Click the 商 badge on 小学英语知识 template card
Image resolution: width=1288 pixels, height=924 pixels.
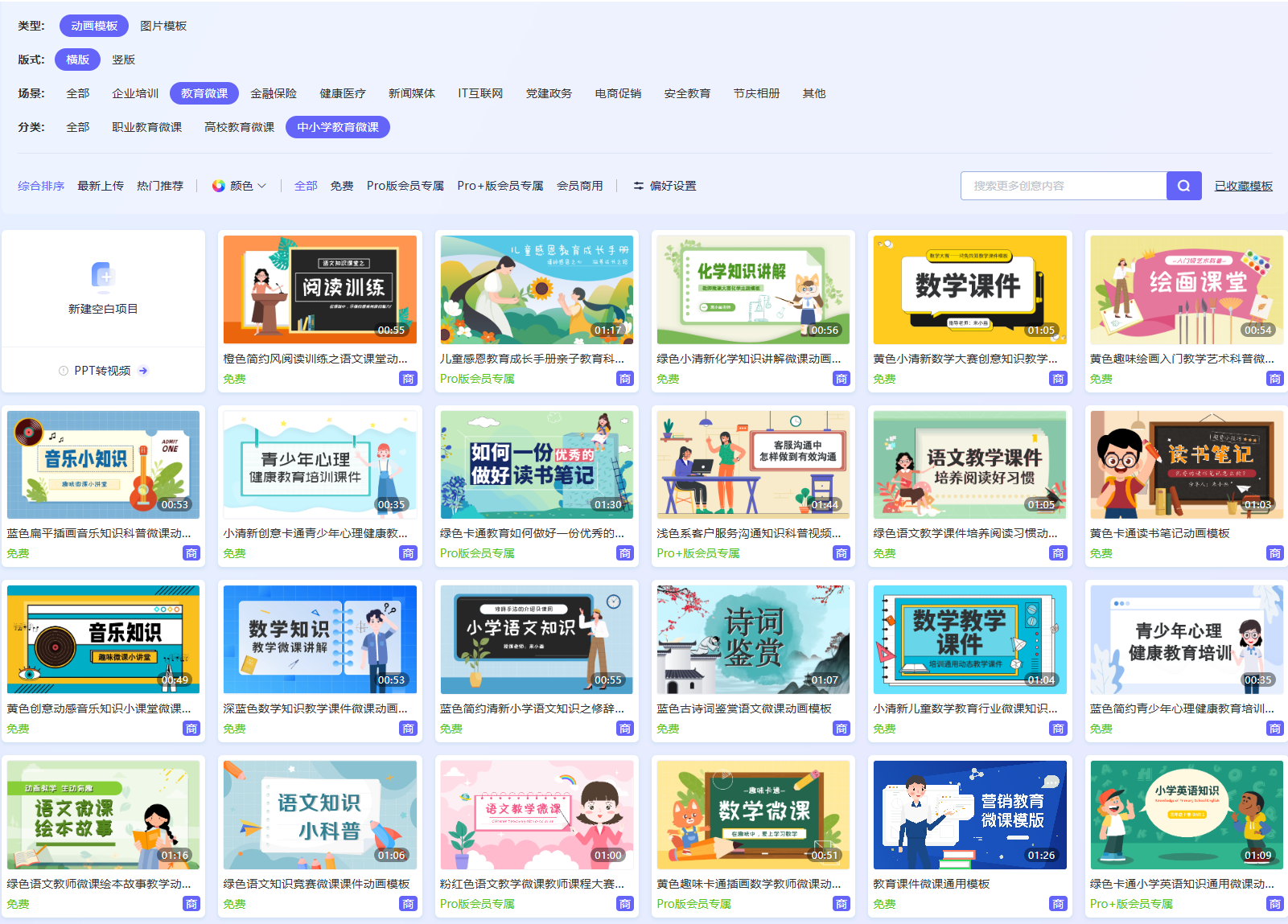pyautogui.click(x=1274, y=904)
